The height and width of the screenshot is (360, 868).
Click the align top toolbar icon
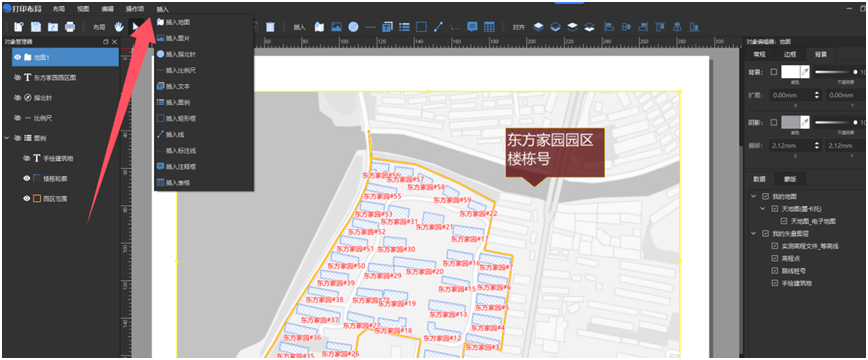point(660,27)
